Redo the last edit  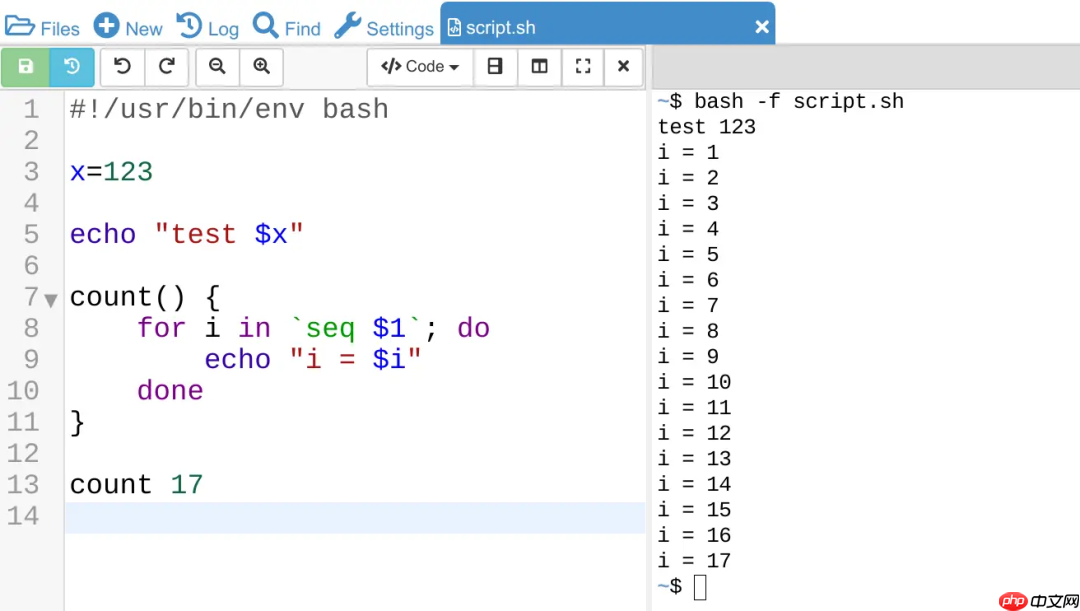click(166, 67)
